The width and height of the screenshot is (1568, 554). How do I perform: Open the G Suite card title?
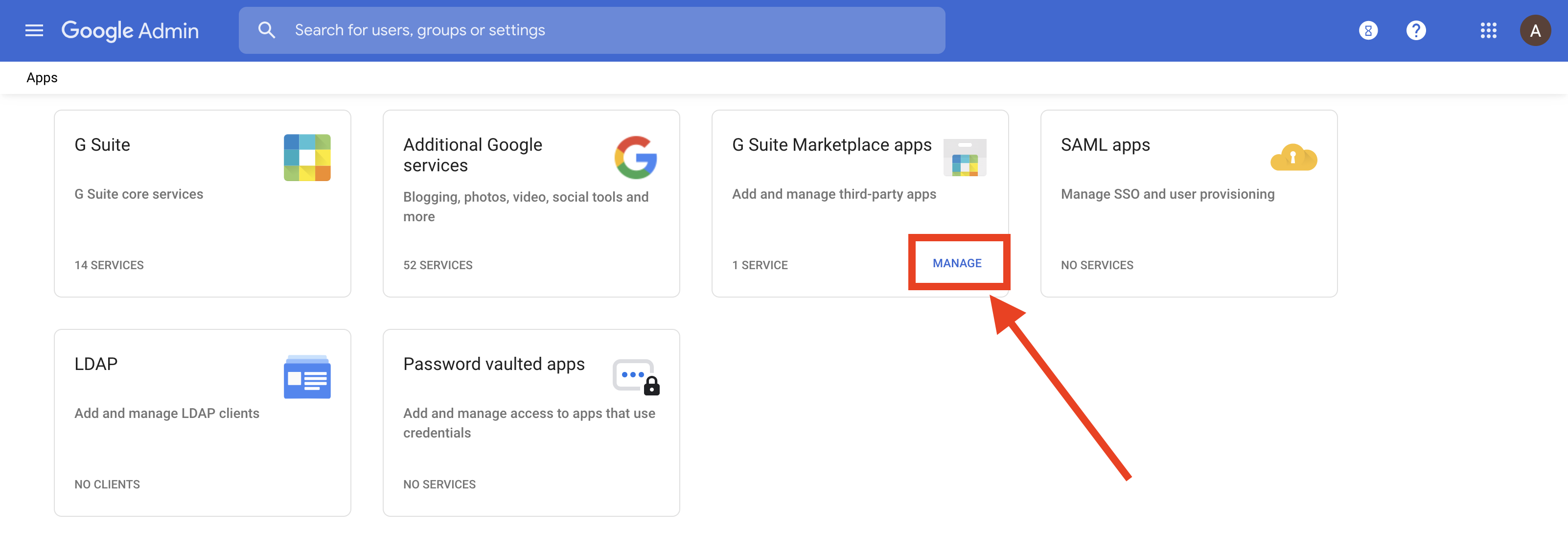[x=102, y=145]
